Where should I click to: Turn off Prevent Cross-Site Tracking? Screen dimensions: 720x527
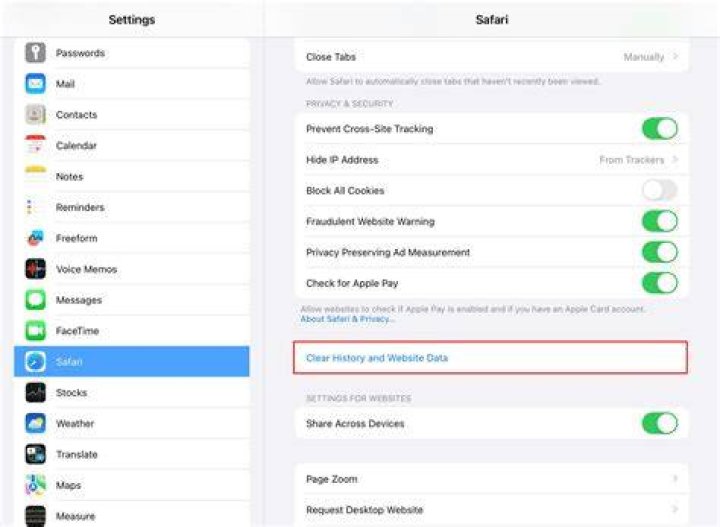click(660, 129)
